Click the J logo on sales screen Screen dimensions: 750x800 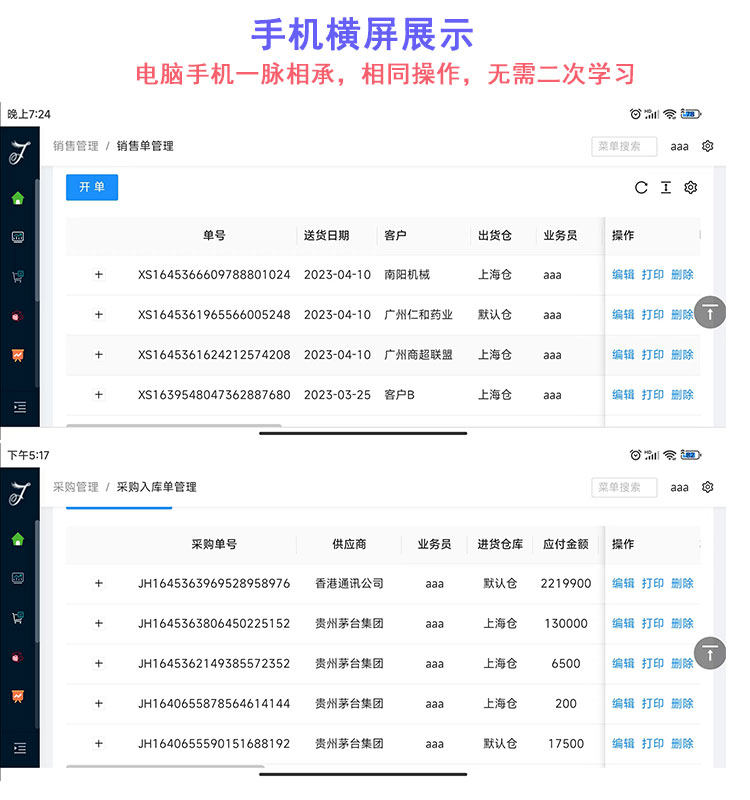pyautogui.click(x=20, y=152)
